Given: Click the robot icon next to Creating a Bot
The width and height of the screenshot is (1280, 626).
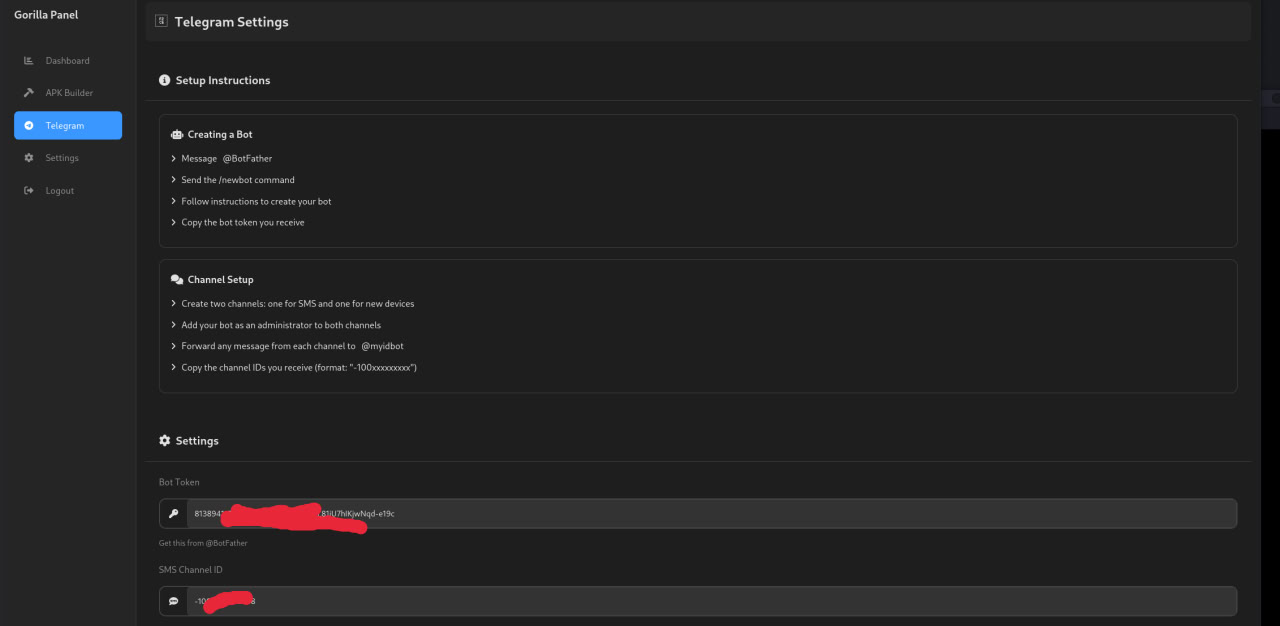Looking at the screenshot, I should [177, 135].
